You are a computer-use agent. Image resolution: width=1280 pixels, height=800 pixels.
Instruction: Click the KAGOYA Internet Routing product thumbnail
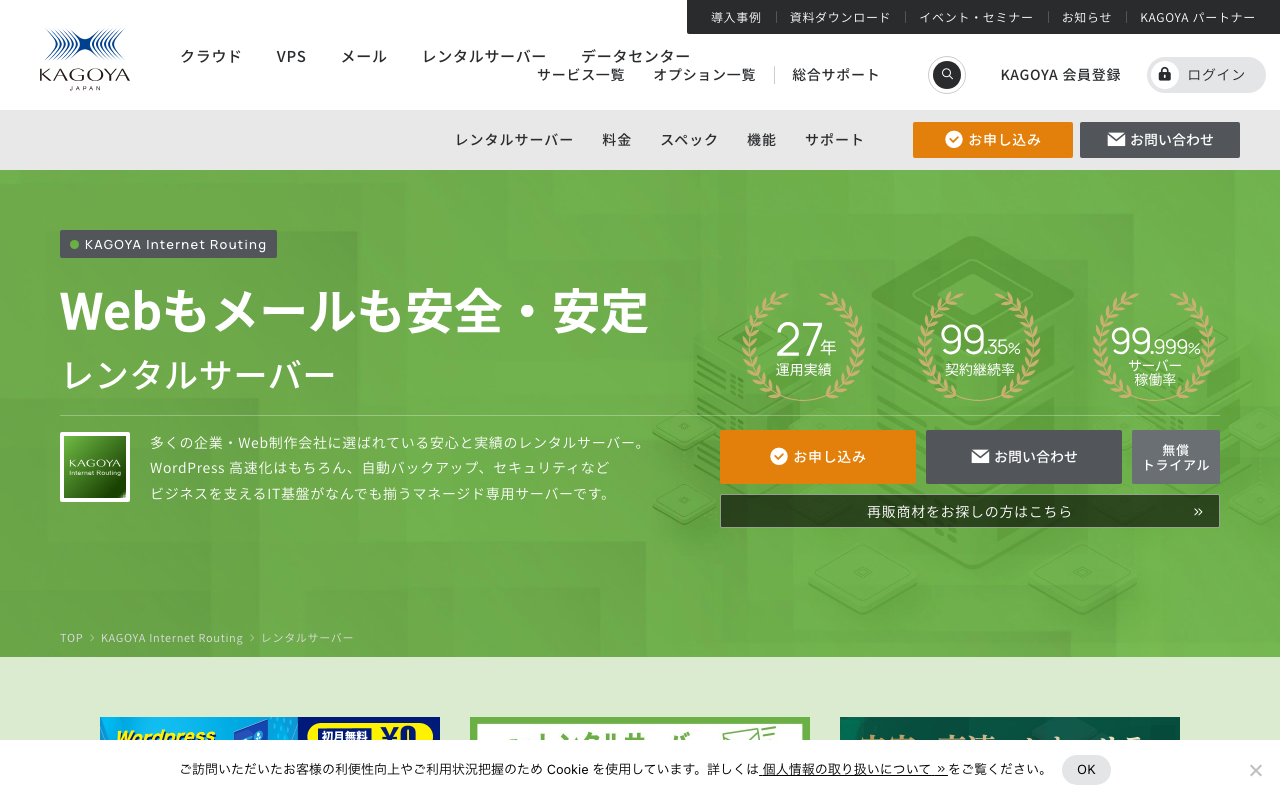95,467
